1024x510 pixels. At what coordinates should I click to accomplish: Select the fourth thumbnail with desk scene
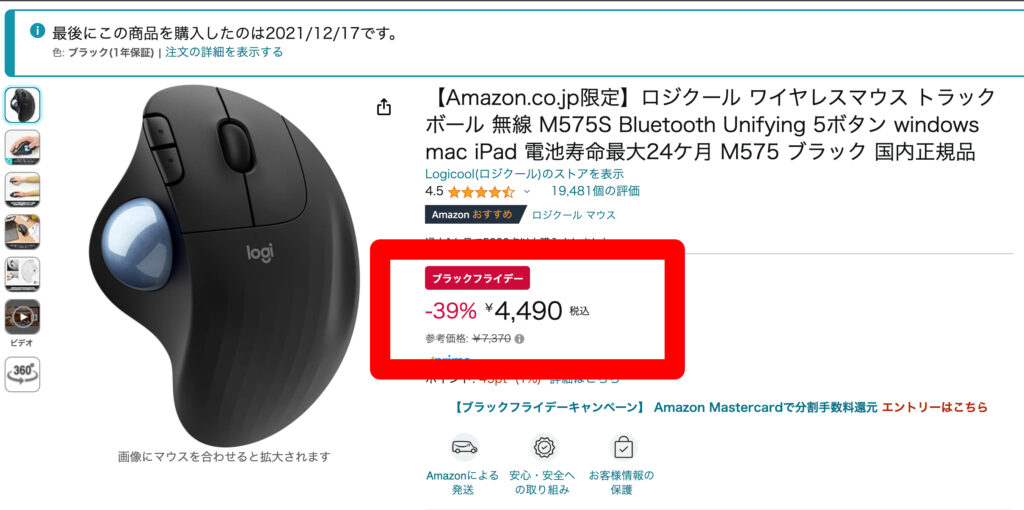click(x=22, y=232)
